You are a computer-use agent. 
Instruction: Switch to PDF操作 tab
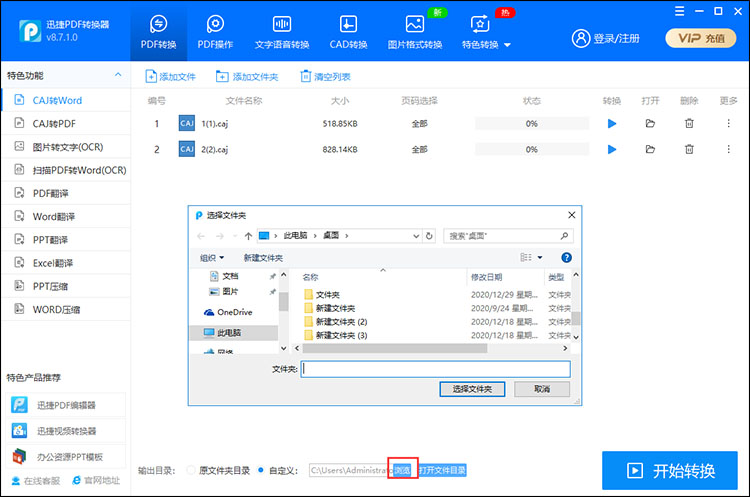tap(215, 33)
